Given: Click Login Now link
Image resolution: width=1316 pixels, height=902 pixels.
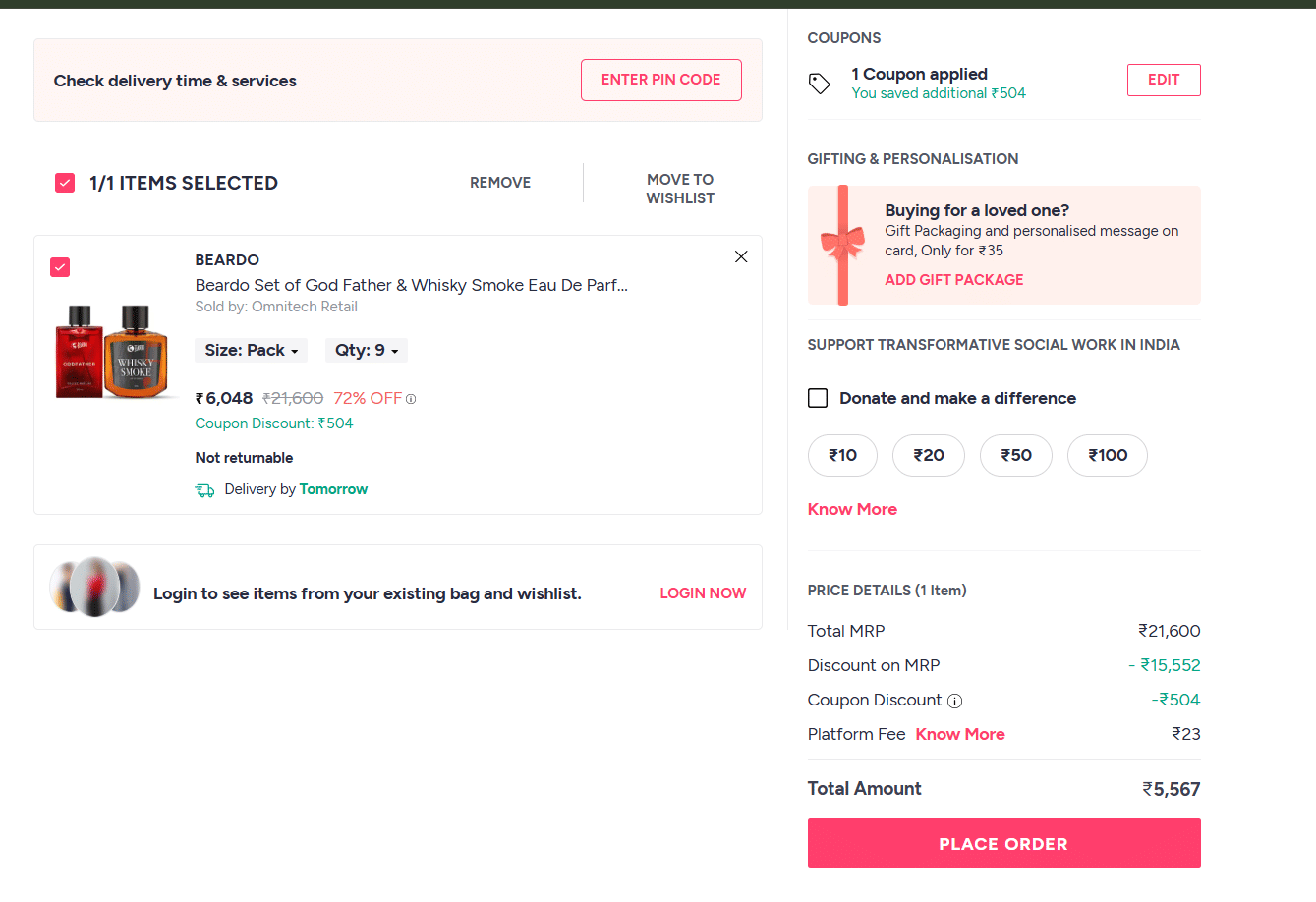Looking at the screenshot, I should [x=703, y=593].
